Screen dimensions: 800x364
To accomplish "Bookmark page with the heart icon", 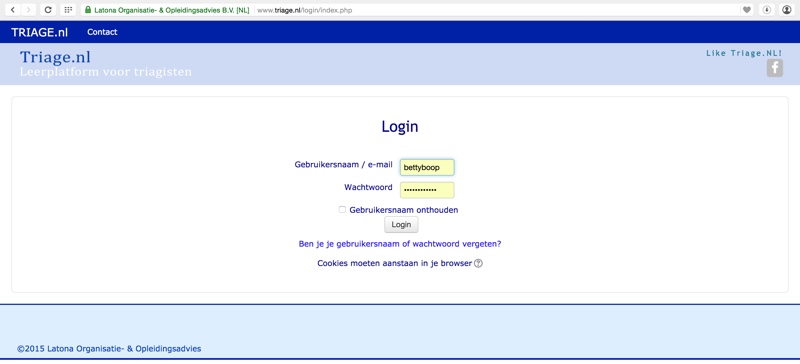I will tap(747, 10).
